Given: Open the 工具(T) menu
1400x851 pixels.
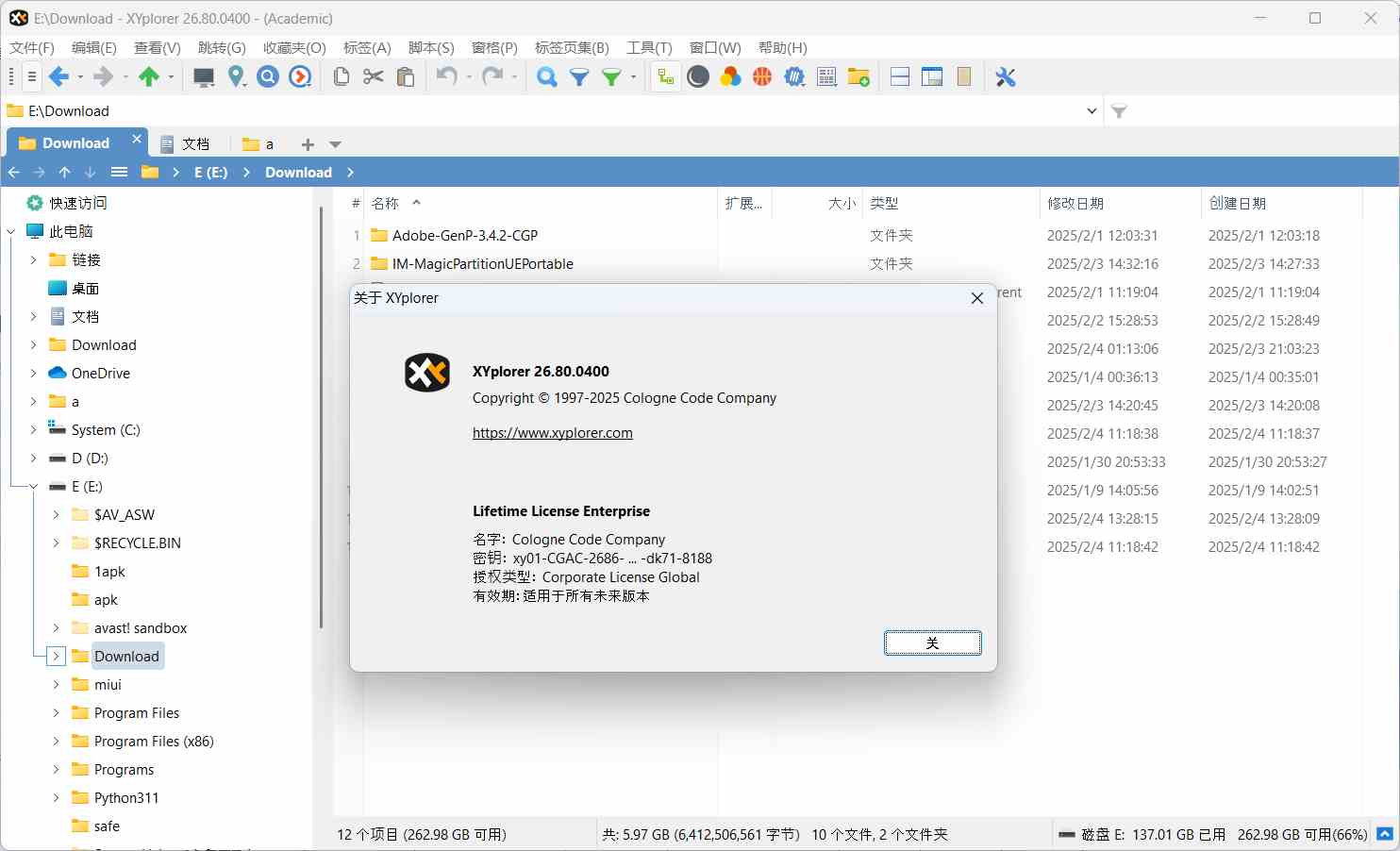Looking at the screenshot, I should tap(649, 47).
